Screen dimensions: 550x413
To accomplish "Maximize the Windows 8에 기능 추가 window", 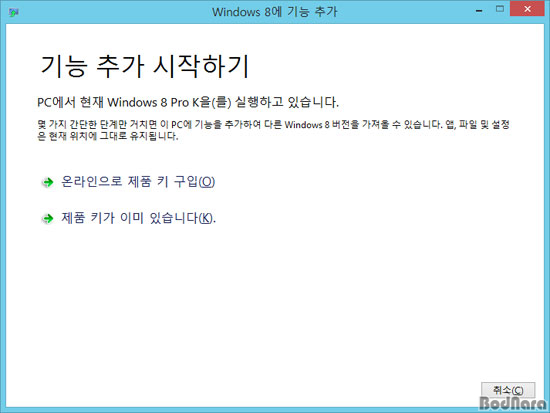I will (500, 9).
